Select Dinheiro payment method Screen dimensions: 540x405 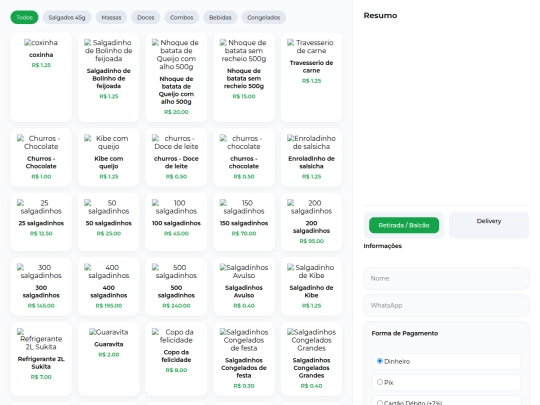click(446, 361)
